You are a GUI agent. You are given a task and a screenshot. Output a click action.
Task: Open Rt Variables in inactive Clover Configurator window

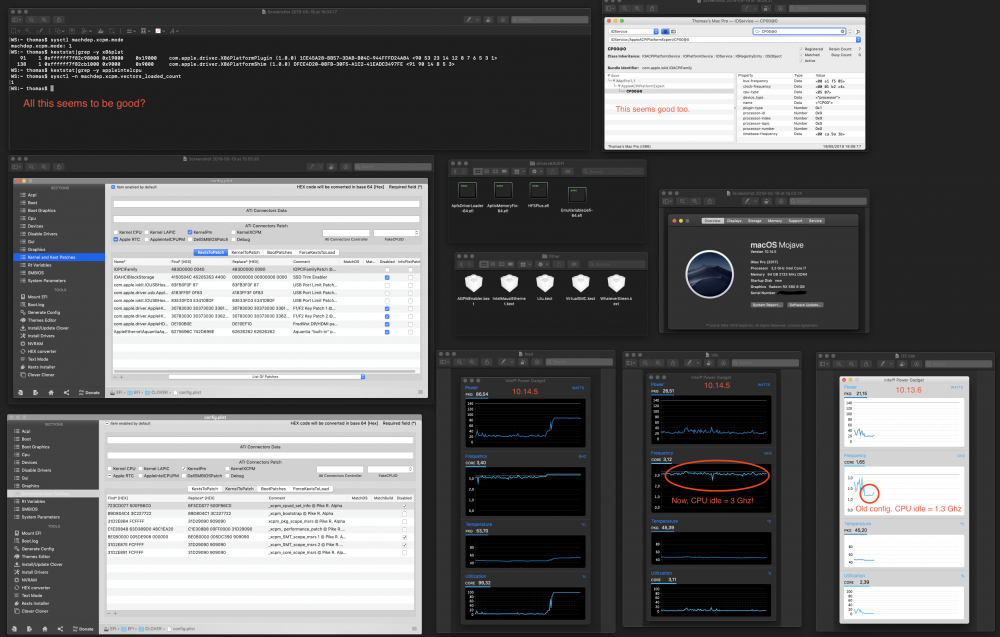tap(33, 501)
